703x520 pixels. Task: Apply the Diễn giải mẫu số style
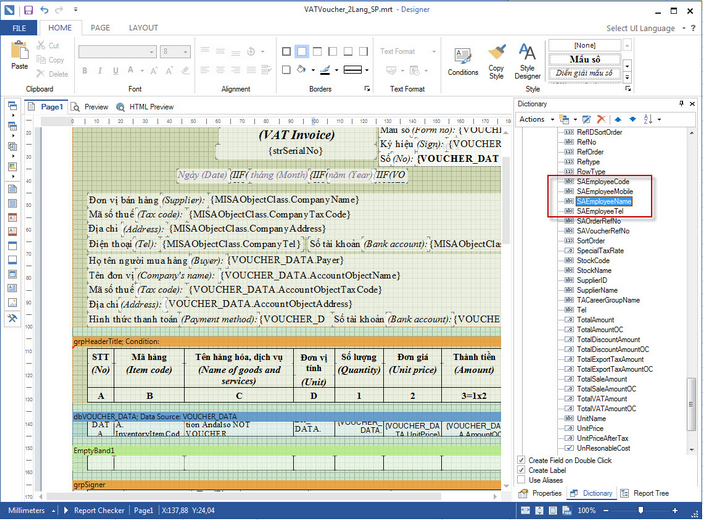click(585, 73)
